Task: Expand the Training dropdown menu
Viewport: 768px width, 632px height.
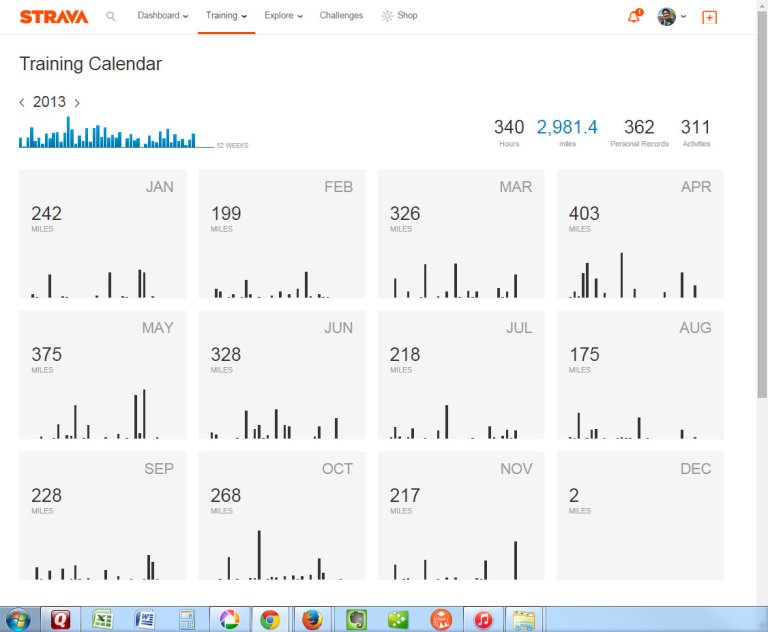Action: 226,16
